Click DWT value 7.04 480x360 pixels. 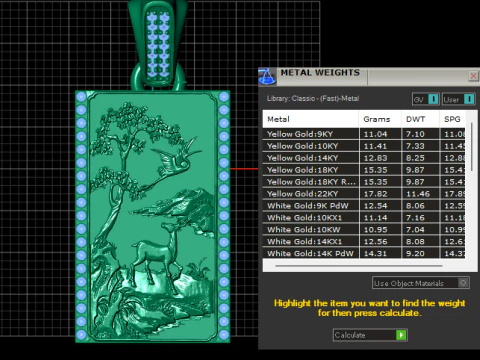pos(415,230)
